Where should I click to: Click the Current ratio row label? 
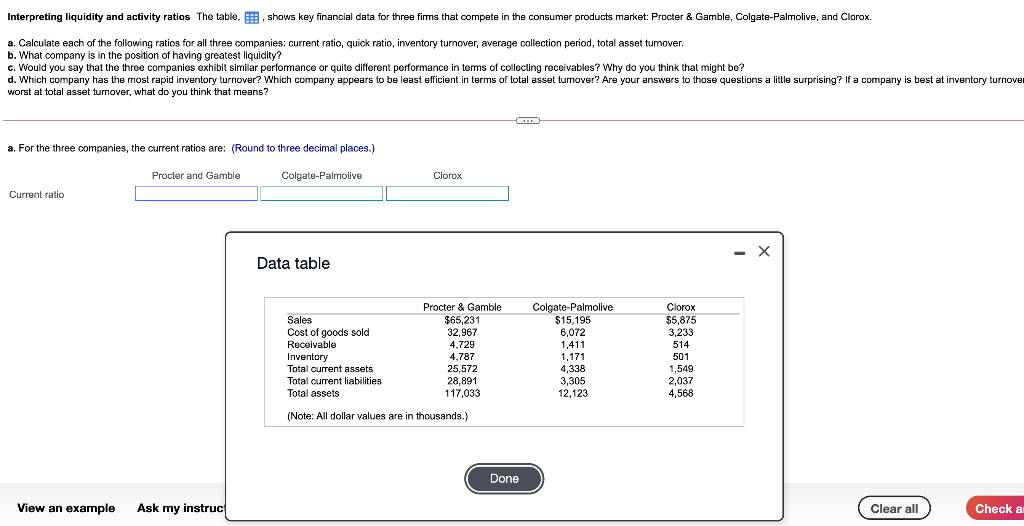(x=37, y=195)
